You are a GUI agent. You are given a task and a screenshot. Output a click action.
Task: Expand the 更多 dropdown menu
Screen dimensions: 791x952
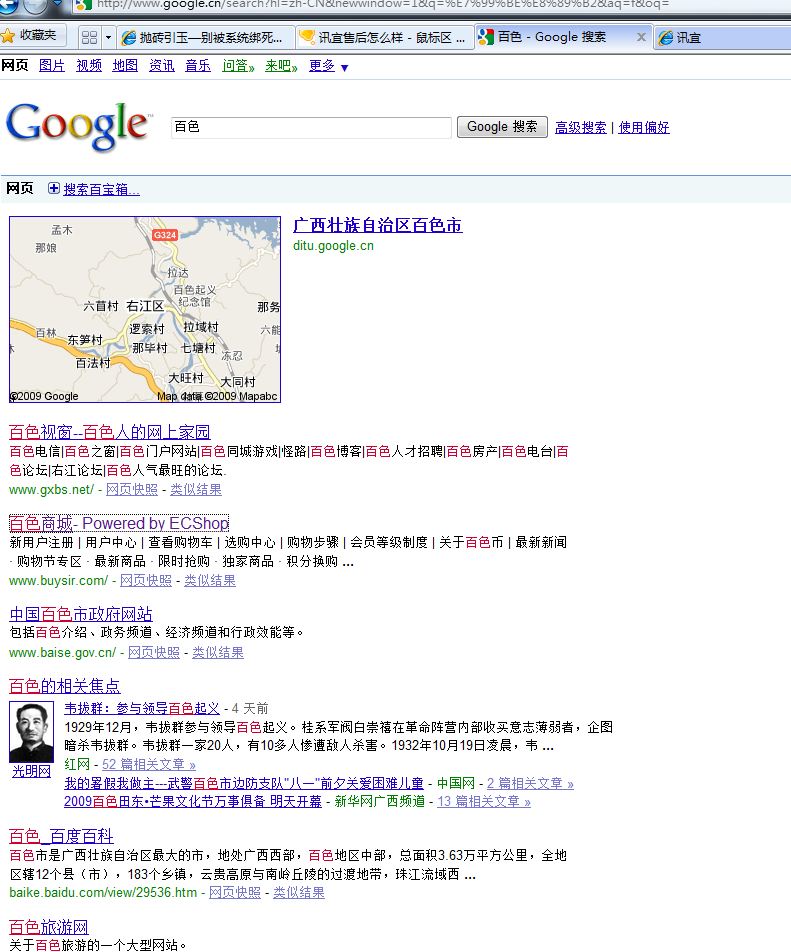tap(328, 66)
